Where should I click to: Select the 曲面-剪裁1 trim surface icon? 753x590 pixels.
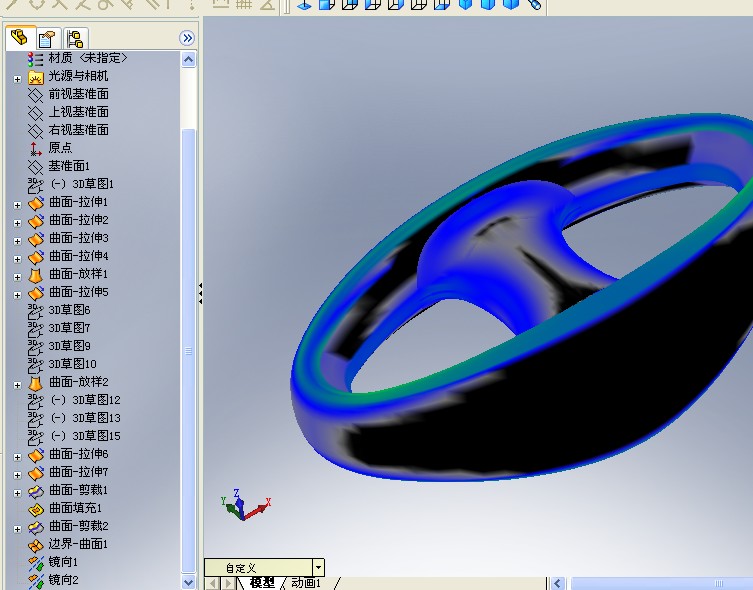(x=36, y=491)
